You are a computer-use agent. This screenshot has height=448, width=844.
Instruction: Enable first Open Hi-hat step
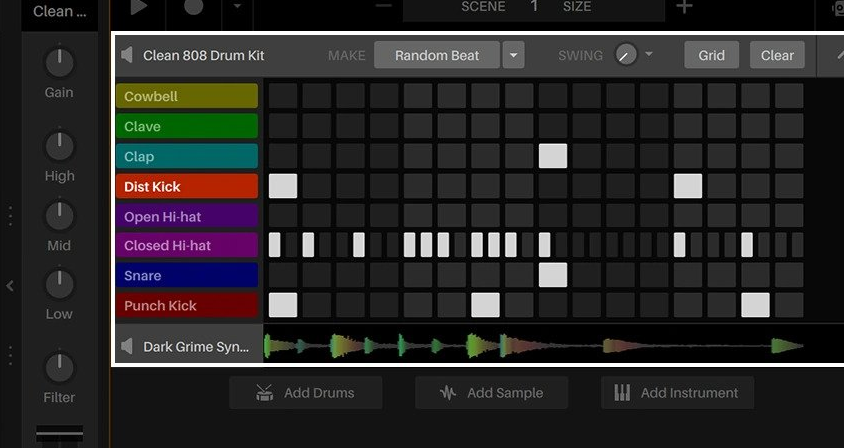[x=283, y=216]
